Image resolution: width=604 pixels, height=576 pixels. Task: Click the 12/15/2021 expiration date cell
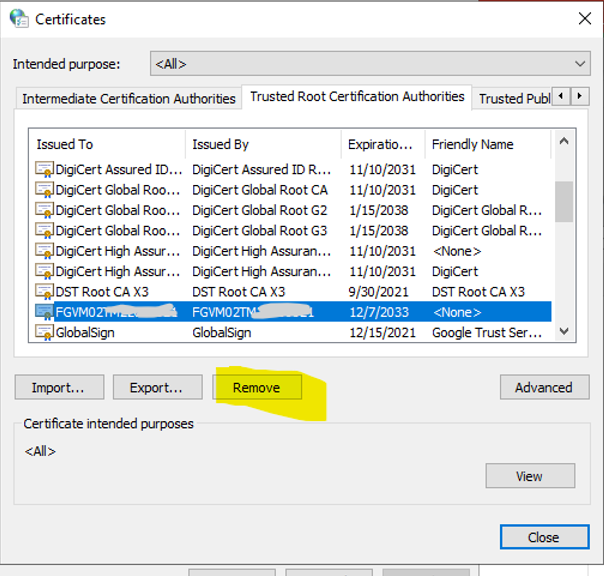(x=382, y=333)
